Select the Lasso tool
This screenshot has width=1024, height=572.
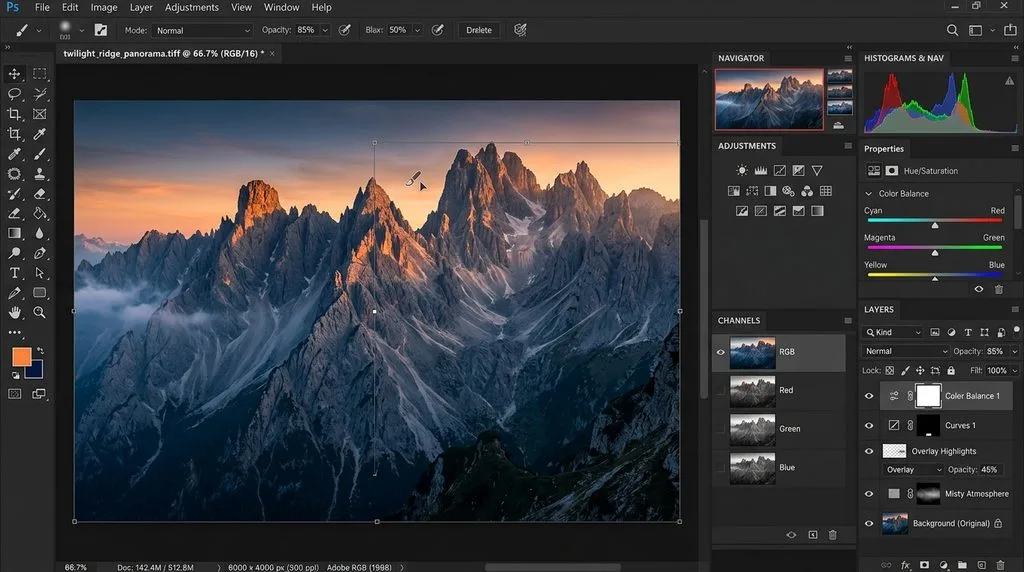[14, 94]
